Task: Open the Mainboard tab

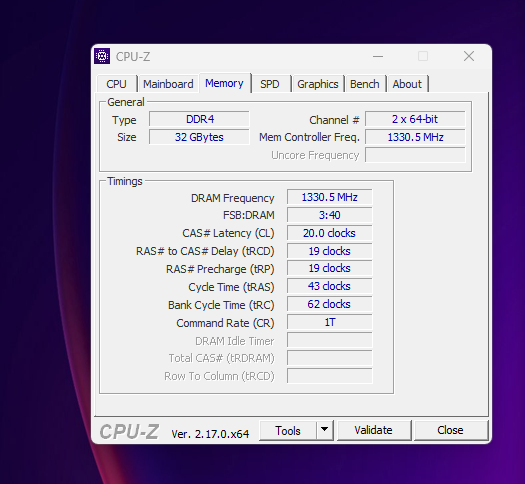Action: 168,84
